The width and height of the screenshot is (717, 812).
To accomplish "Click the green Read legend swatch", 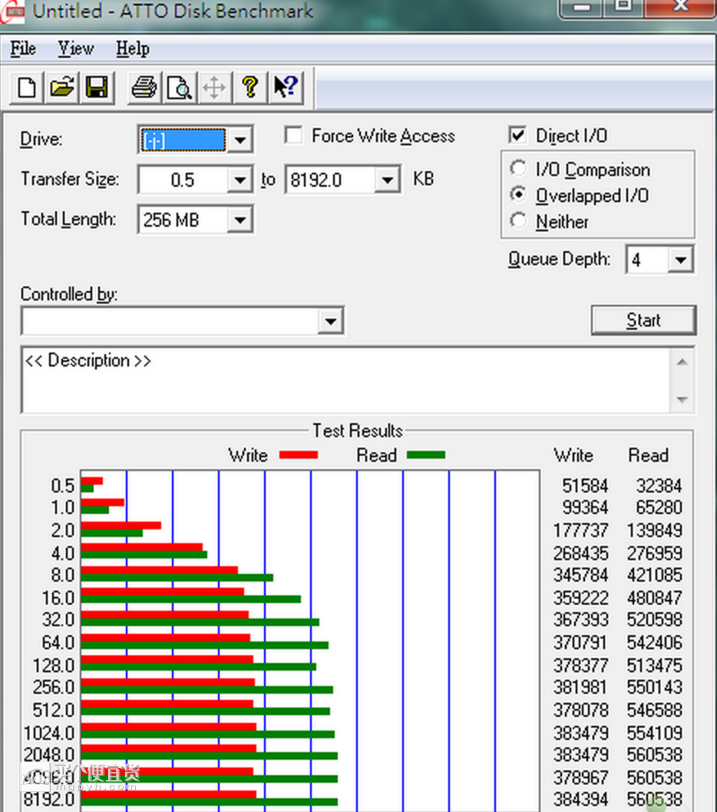I will pos(426,455).
